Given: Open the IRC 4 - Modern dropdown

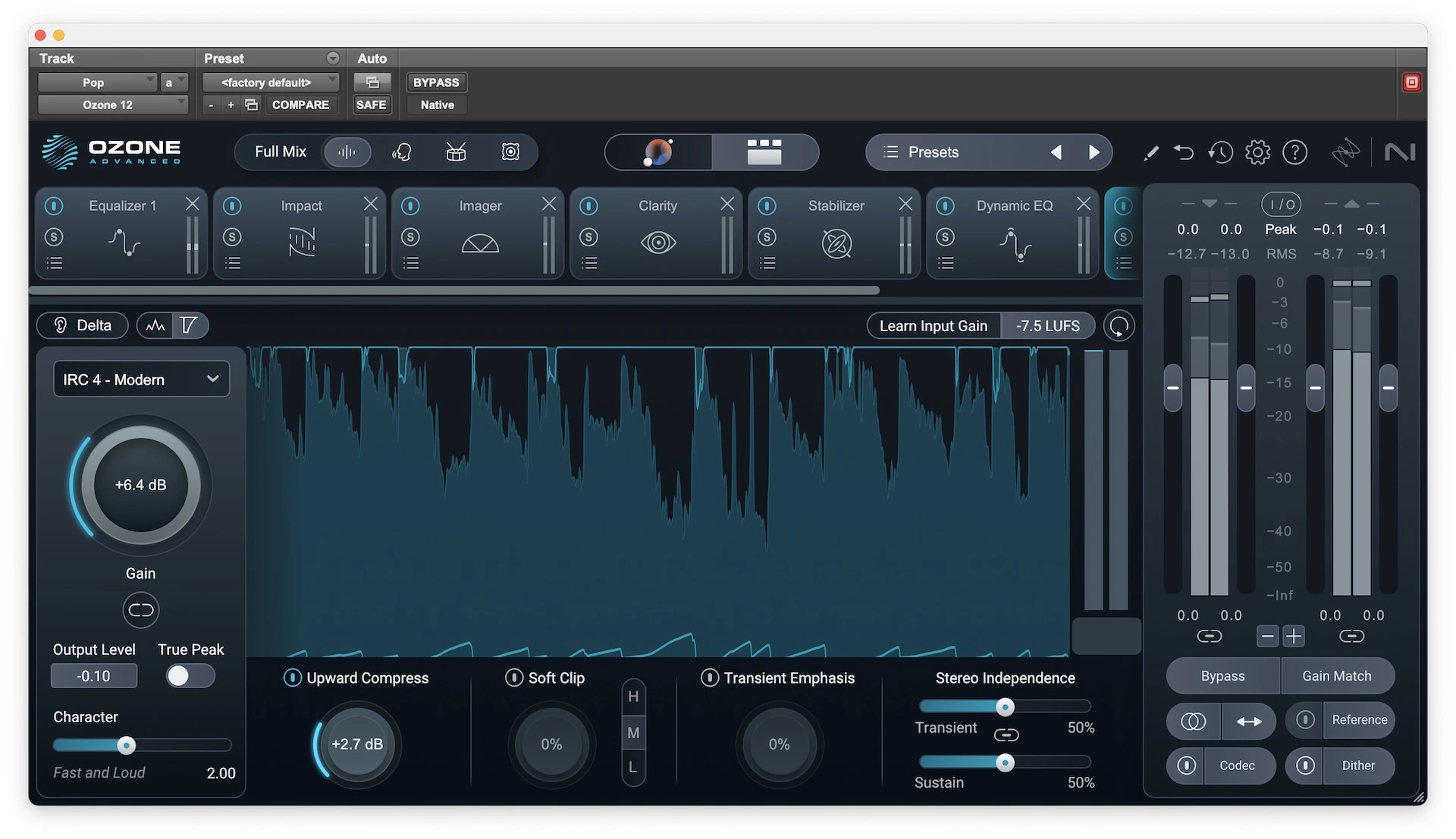Looking at the screenshot, I should click(x=141, y=379).
